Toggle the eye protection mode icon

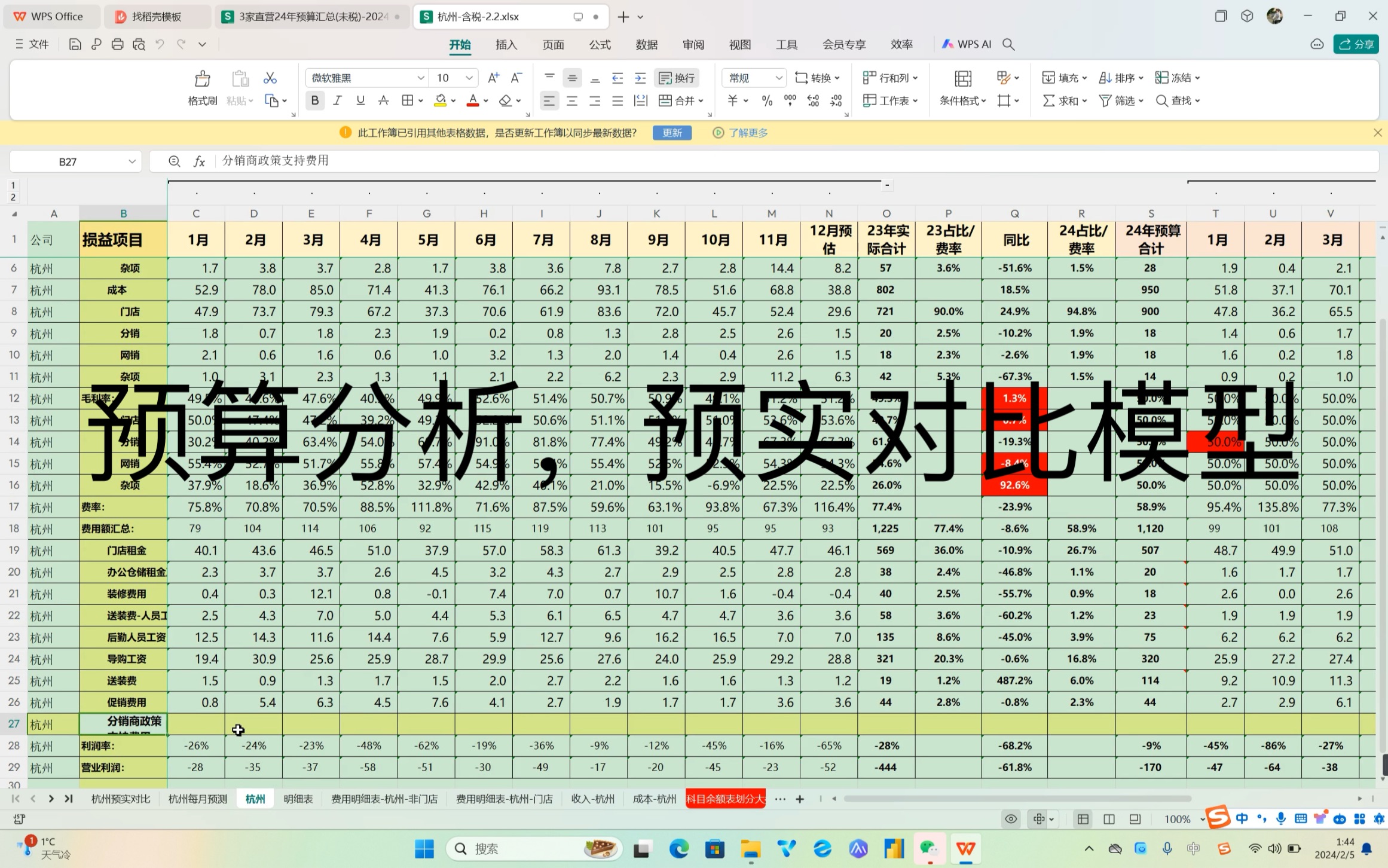[1011, 819]
